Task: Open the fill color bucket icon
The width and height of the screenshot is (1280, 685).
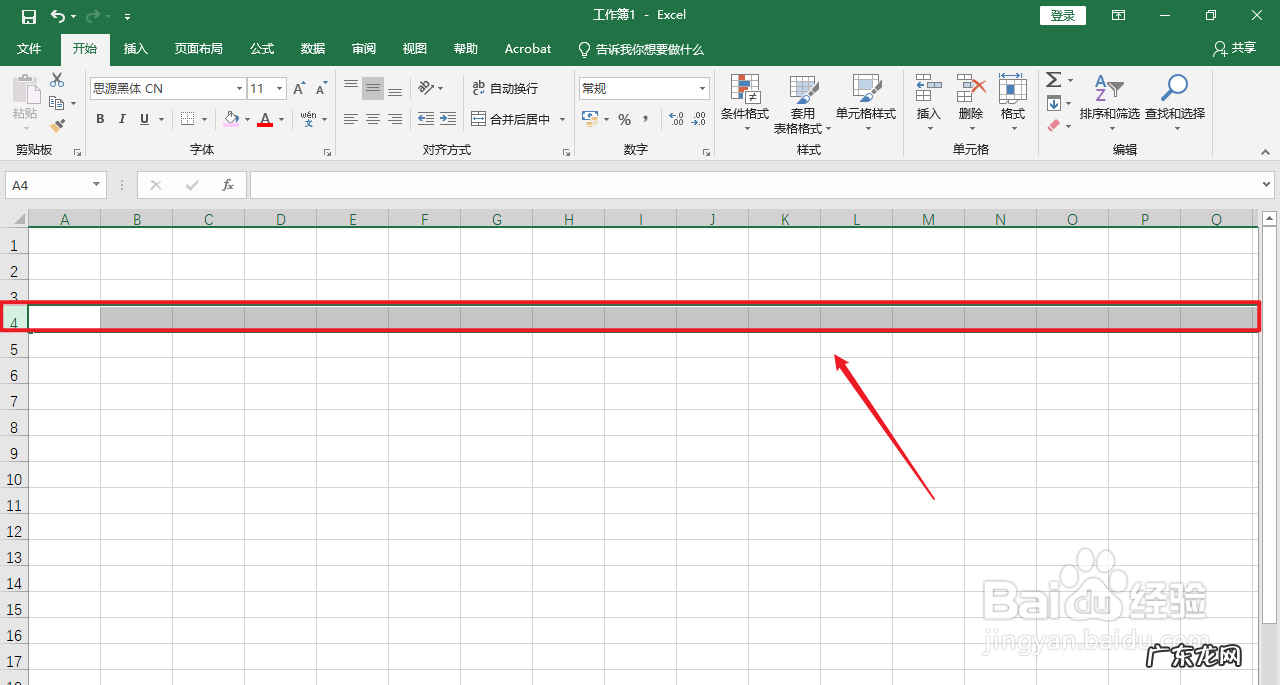Action: pyautogui.click(x=231, y=118)
